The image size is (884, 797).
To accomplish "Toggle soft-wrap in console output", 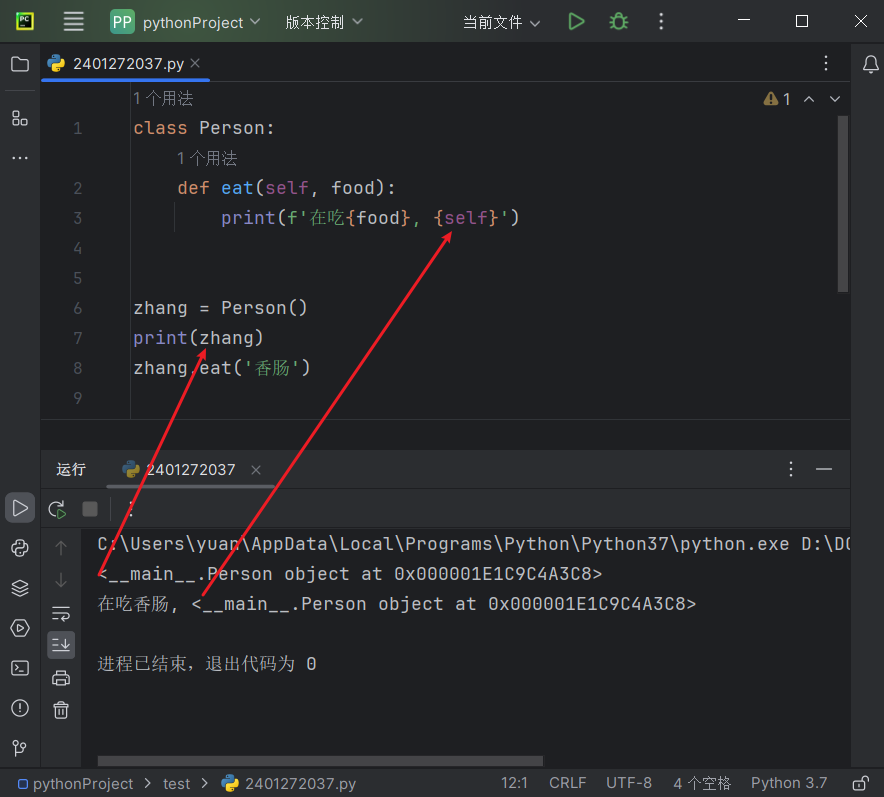I will [61, 613].
